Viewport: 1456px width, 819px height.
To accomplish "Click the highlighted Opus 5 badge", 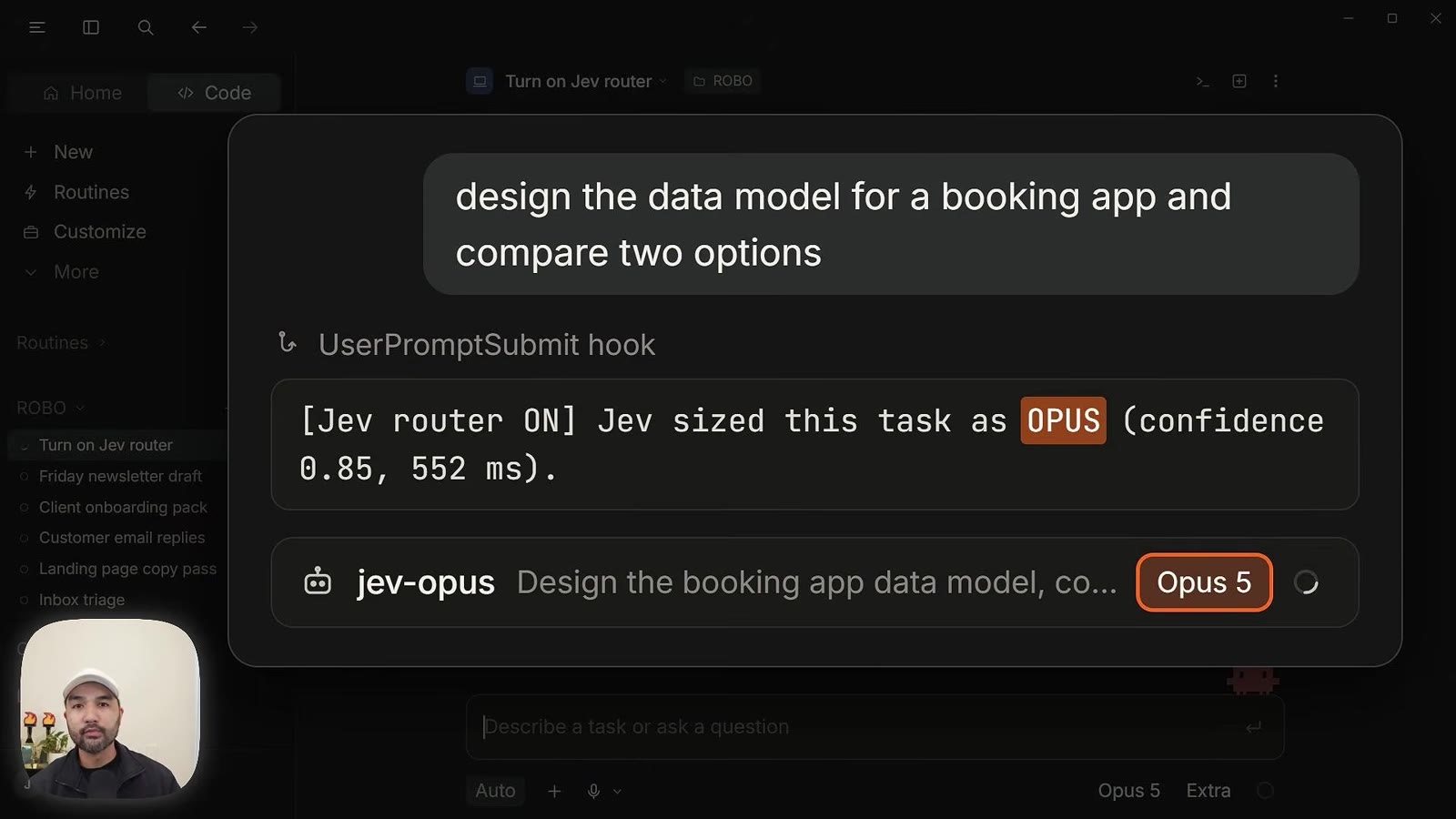I will (1204, 582).
